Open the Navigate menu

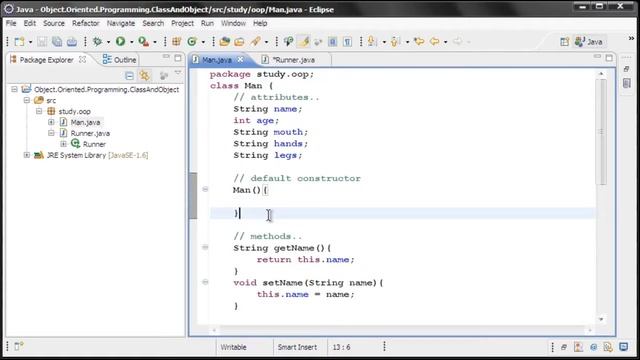pyautogui.click(x=121, y=23)
